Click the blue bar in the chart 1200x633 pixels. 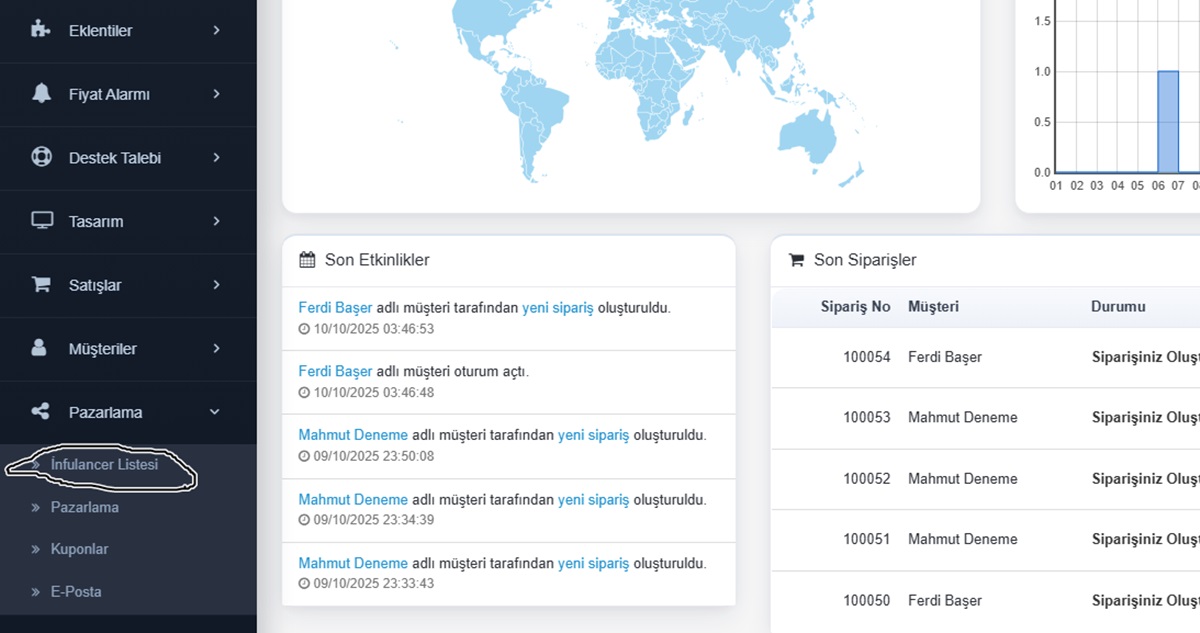coord(1168,122)
